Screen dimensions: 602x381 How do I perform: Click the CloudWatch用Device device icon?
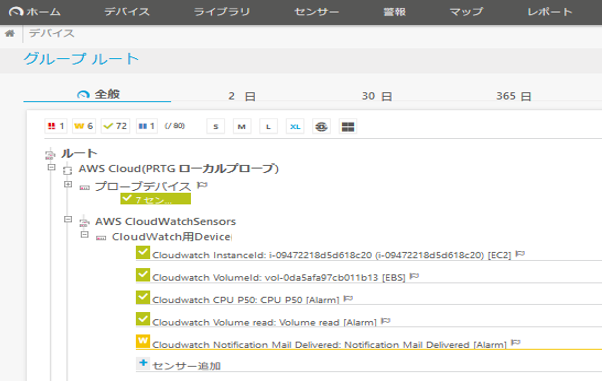point(101,238)
